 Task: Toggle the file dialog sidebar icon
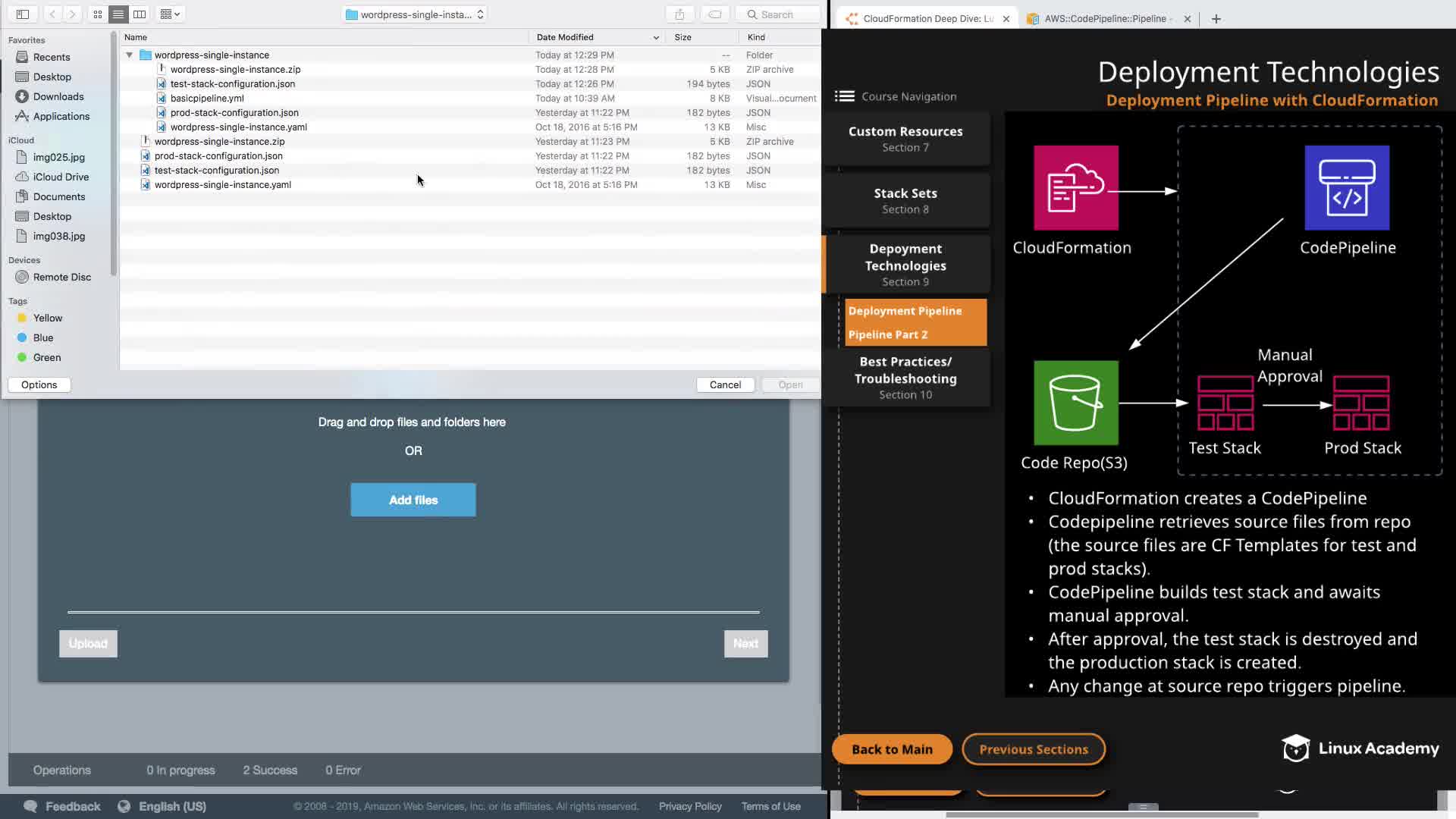click(x=23, y=14)
